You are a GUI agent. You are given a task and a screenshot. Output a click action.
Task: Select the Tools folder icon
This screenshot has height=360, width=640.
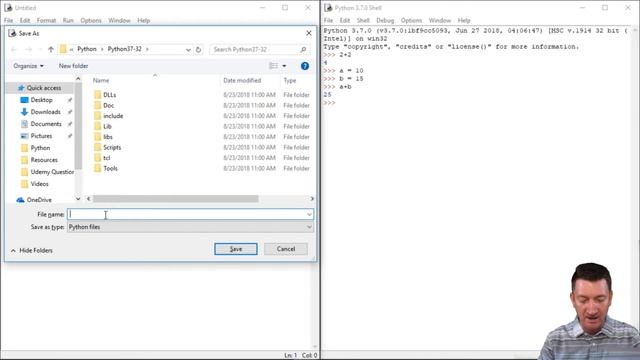coord(98,168)
